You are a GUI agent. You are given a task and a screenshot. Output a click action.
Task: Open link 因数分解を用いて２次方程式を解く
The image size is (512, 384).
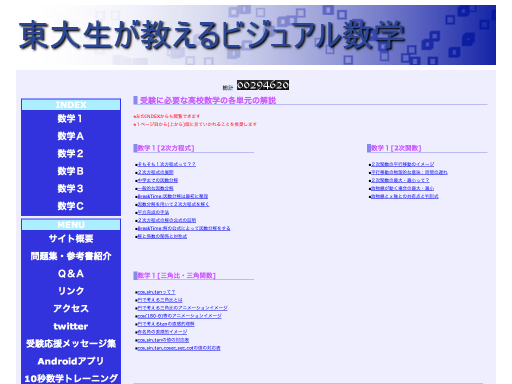click(173, 204)
